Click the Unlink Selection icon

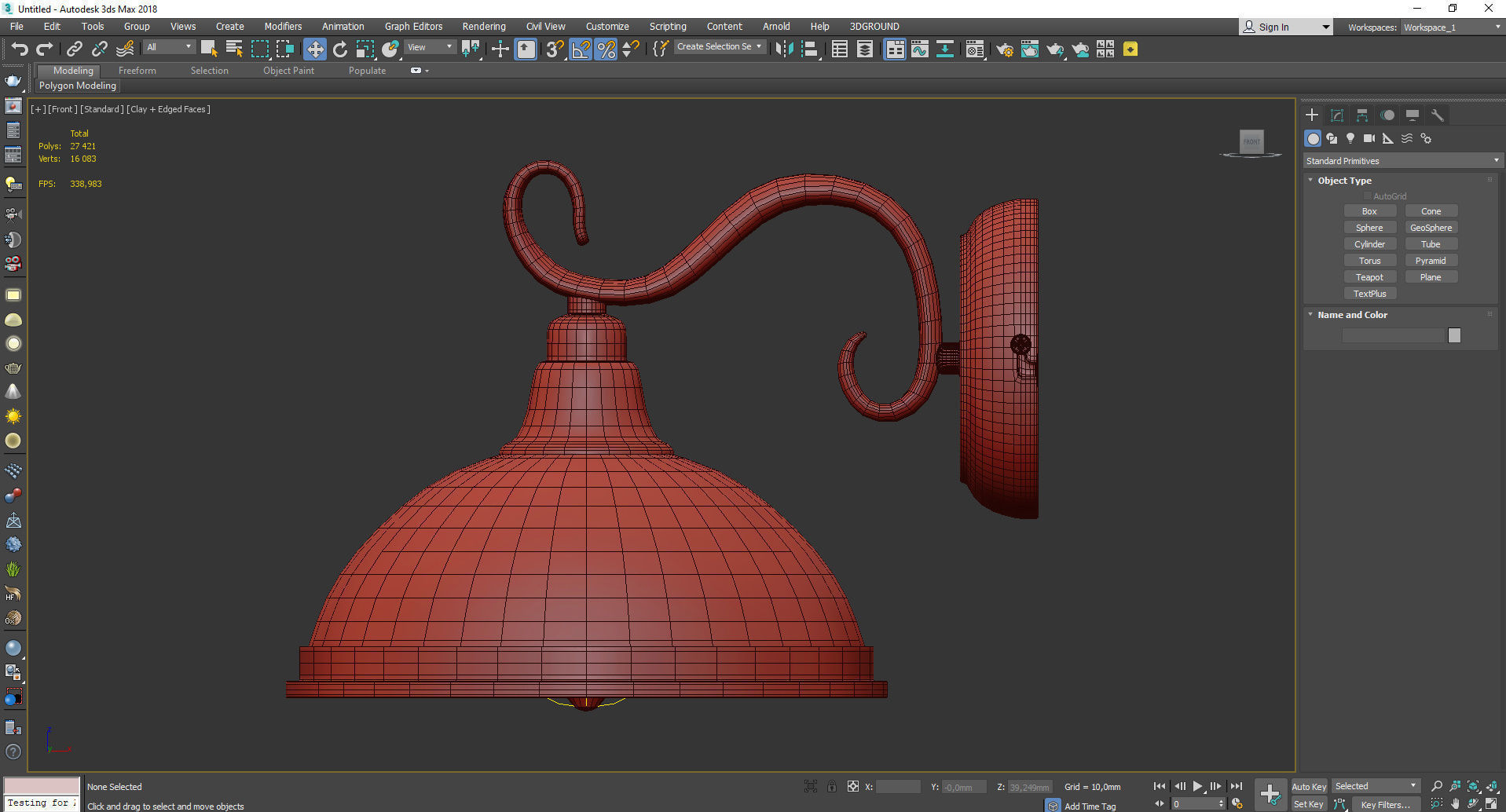[99, 49]
